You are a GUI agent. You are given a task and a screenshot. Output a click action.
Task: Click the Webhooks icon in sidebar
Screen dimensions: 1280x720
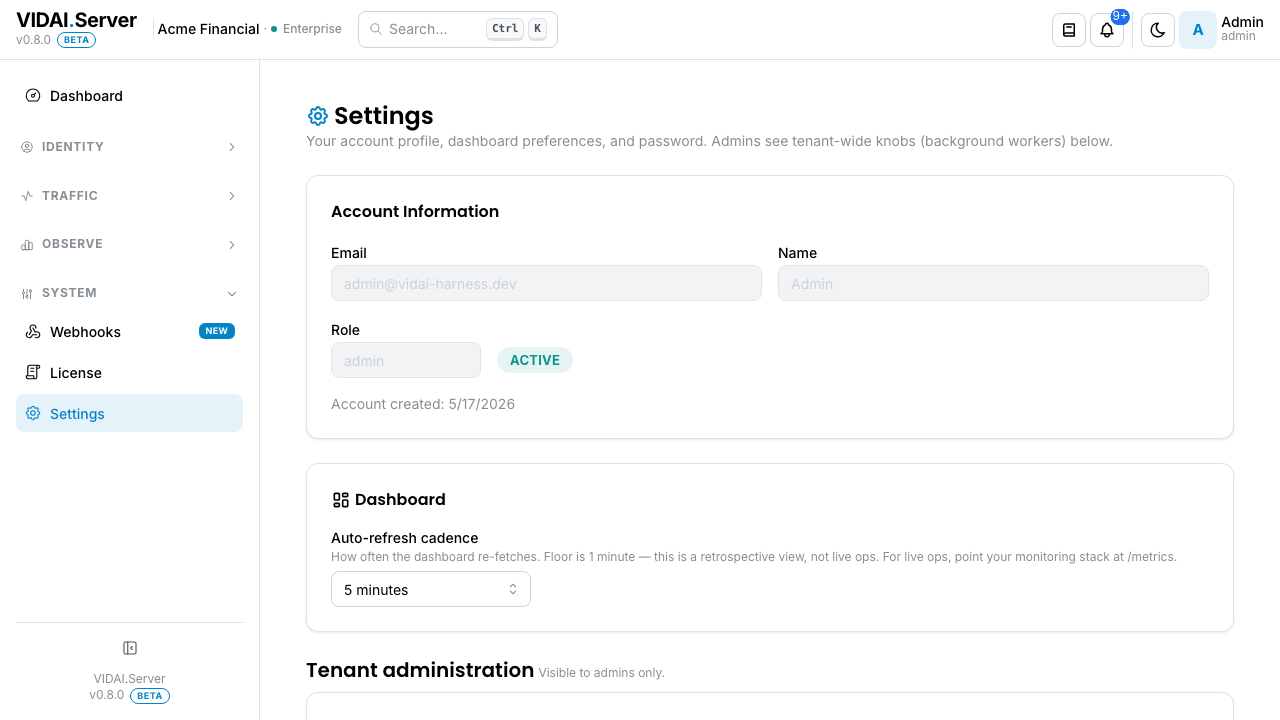tap(33, 332)
